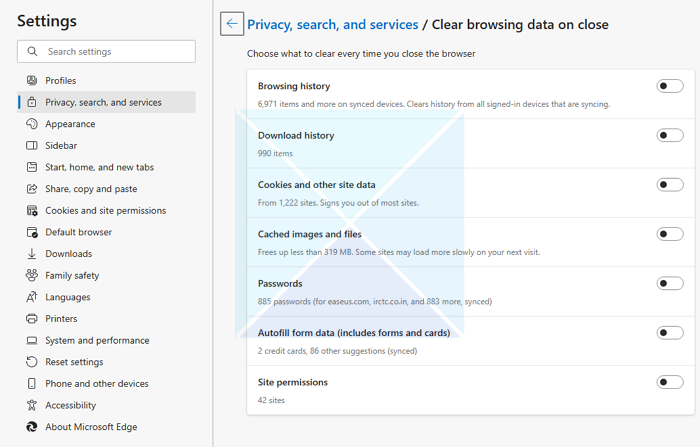
Task: Open Cookies and site permissions settings
Action: click(105, 211)
